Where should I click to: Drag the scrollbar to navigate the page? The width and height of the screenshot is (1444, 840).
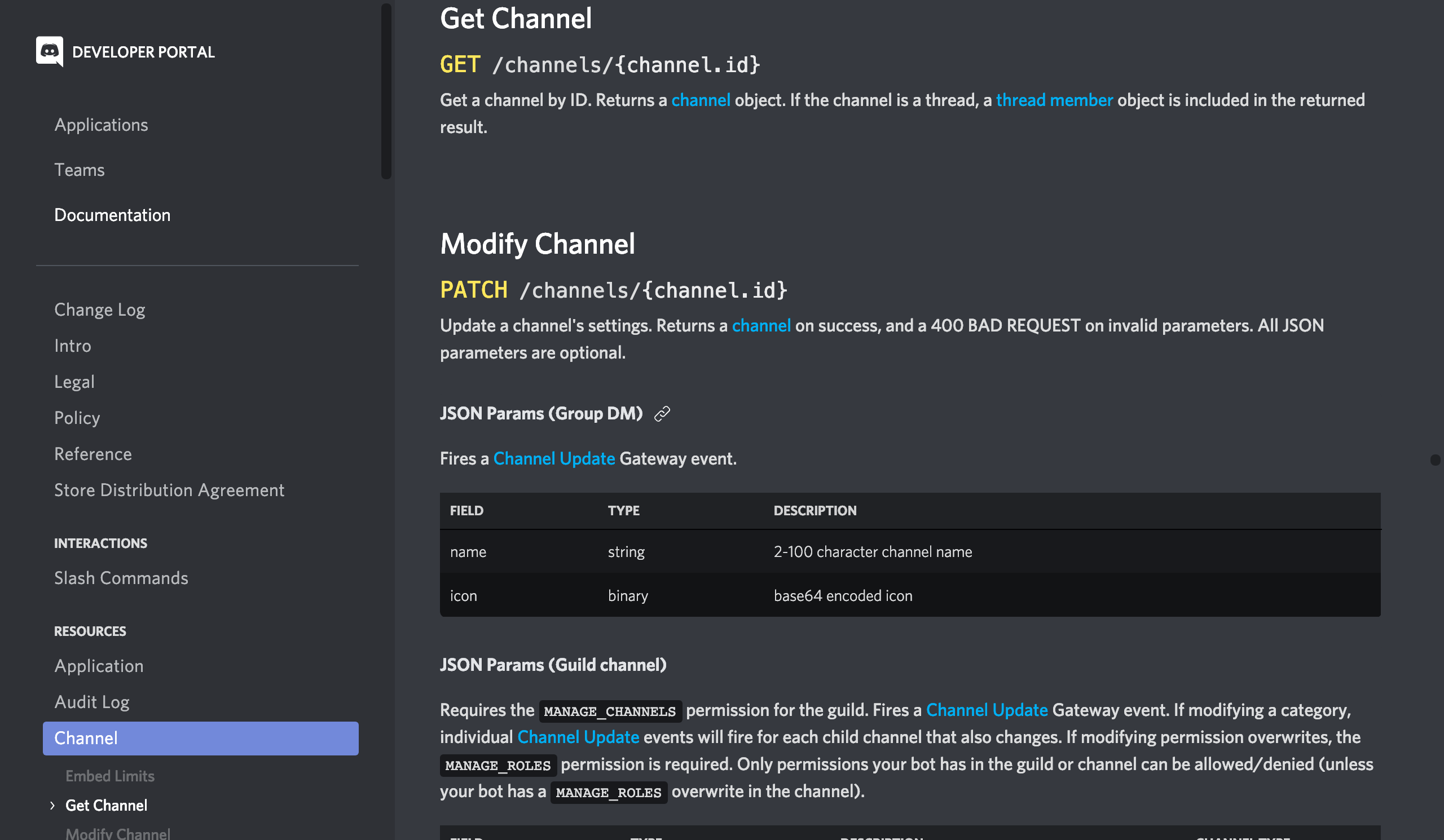point(1435,460)
